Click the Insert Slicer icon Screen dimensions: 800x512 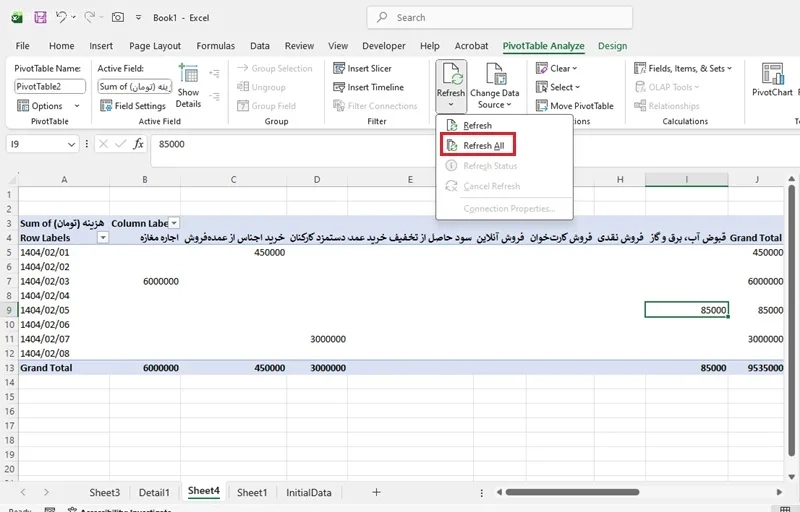click(x=339, y=68)
